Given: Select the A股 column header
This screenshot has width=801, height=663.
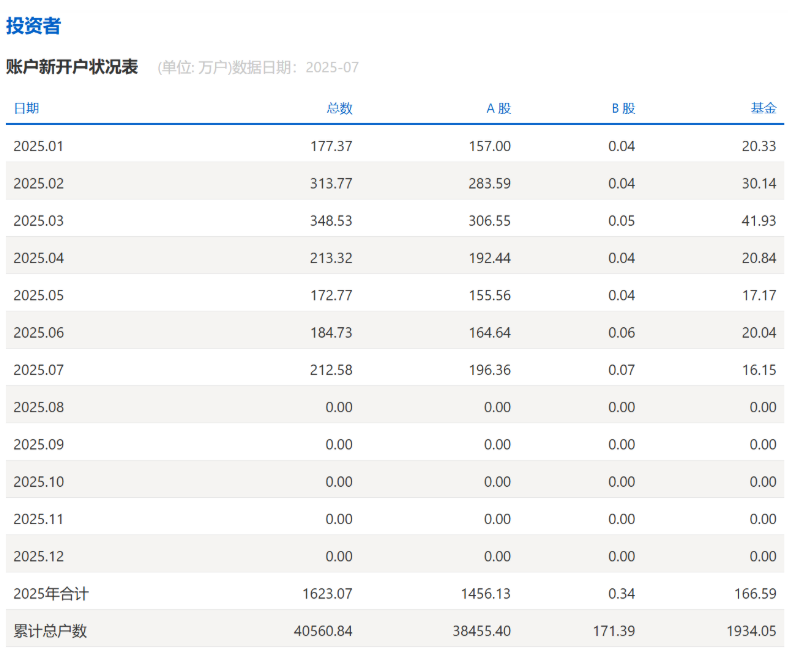Looking at the screenshot, I should pos(499,108).
